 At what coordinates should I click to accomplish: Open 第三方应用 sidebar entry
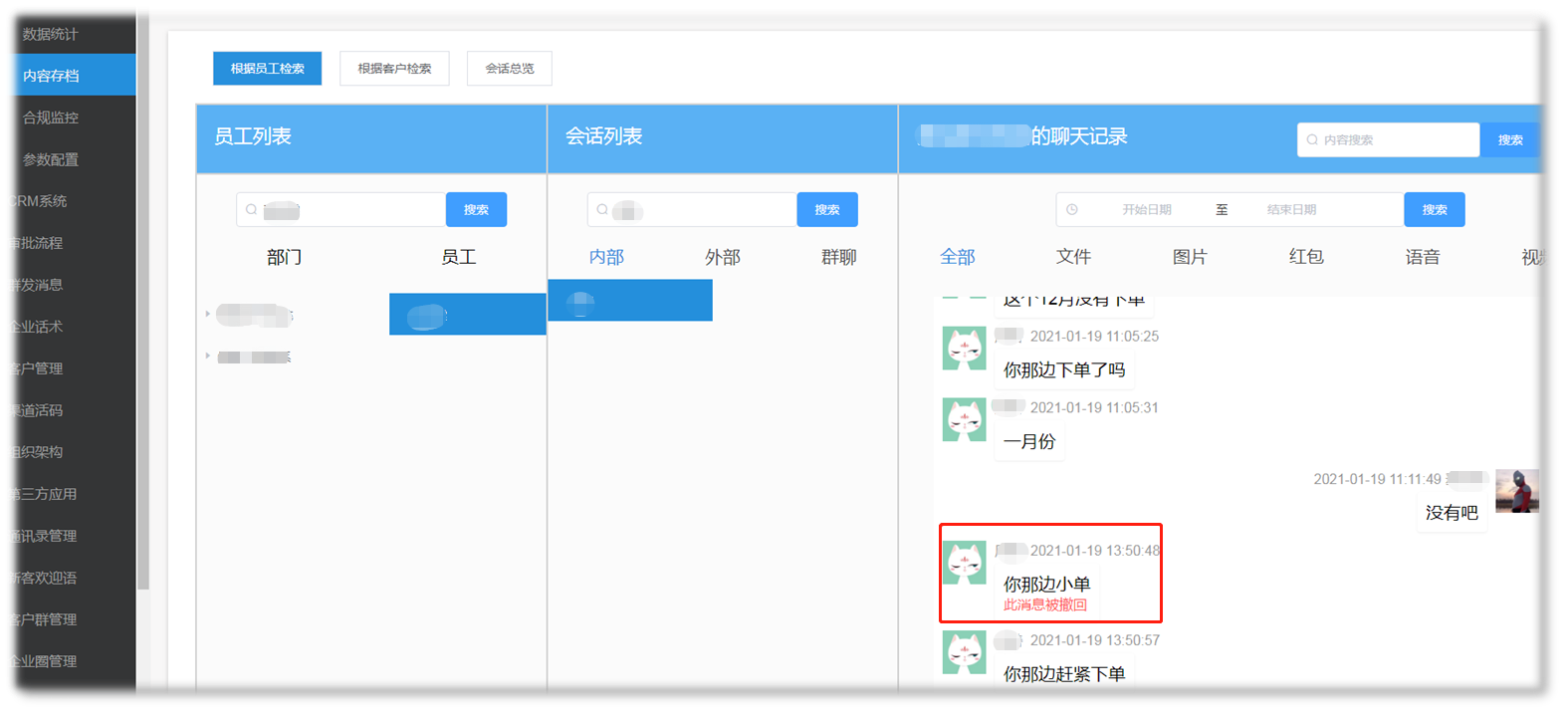[43, 494]
